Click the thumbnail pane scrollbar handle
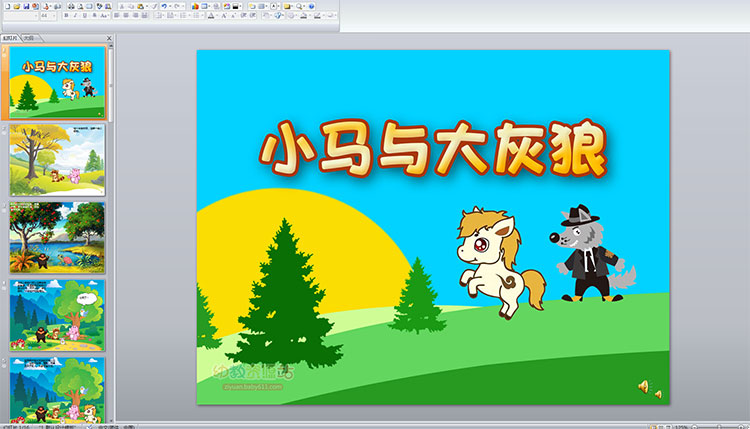 click(110, 85)
